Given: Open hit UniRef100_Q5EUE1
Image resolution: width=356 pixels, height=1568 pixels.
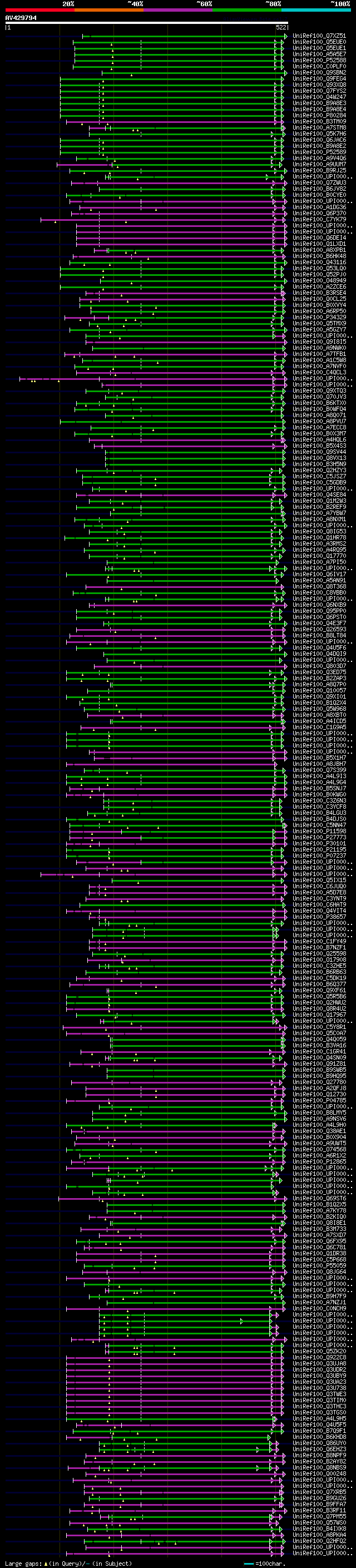Looking at the screenshot, I should pyautogui.click(x=319, y=48).
